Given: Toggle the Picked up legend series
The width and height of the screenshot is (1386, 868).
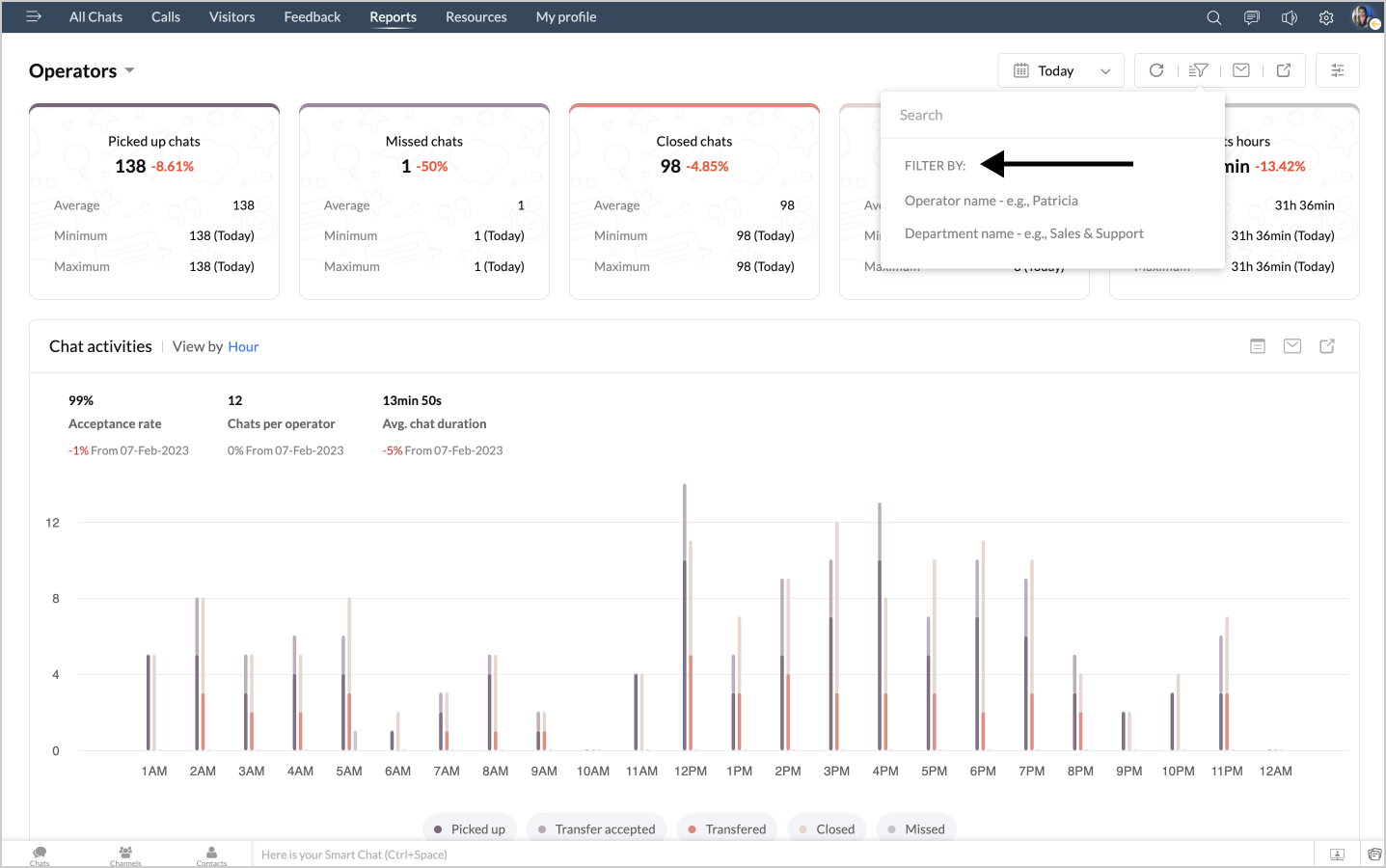Looking at the screenshot, I should click(x=470, y=829).
